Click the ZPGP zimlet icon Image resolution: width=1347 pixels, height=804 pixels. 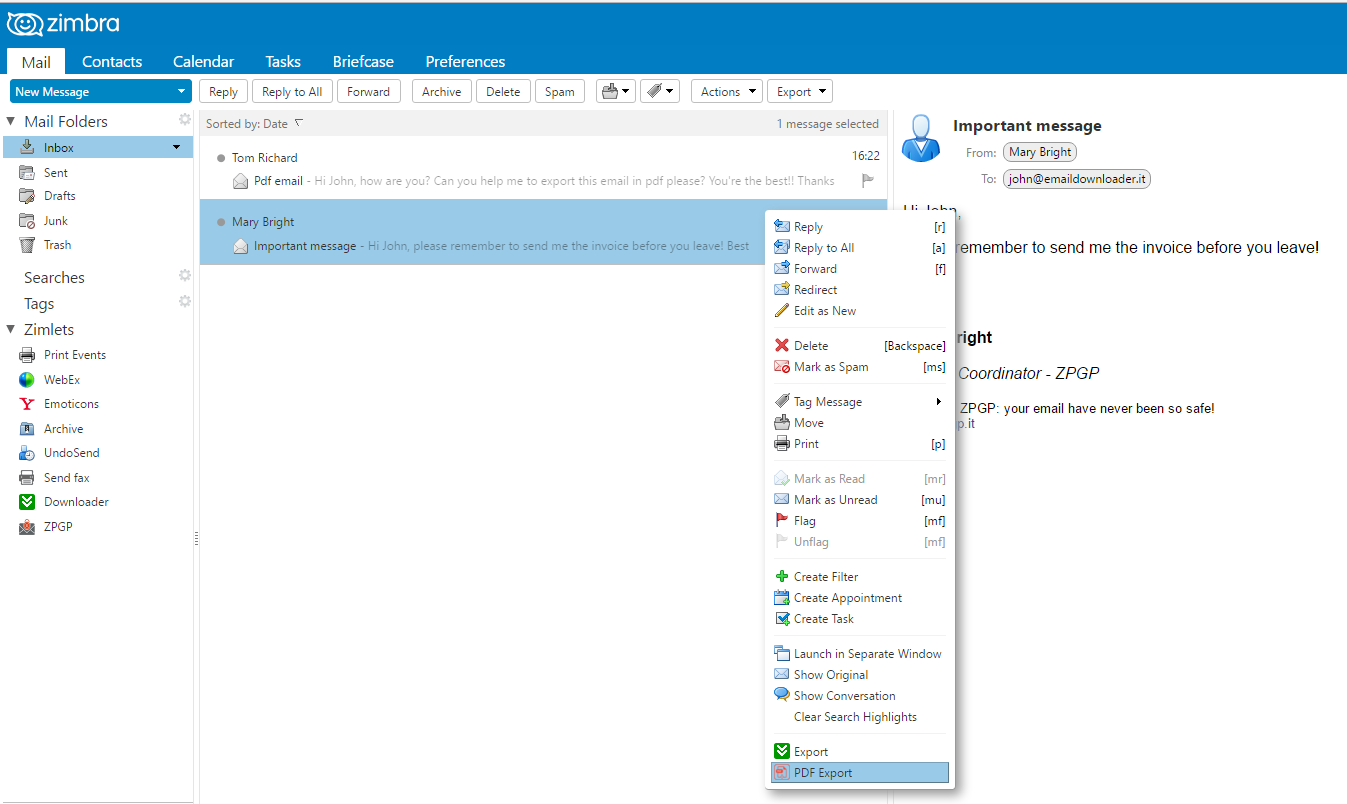(27, 527)
